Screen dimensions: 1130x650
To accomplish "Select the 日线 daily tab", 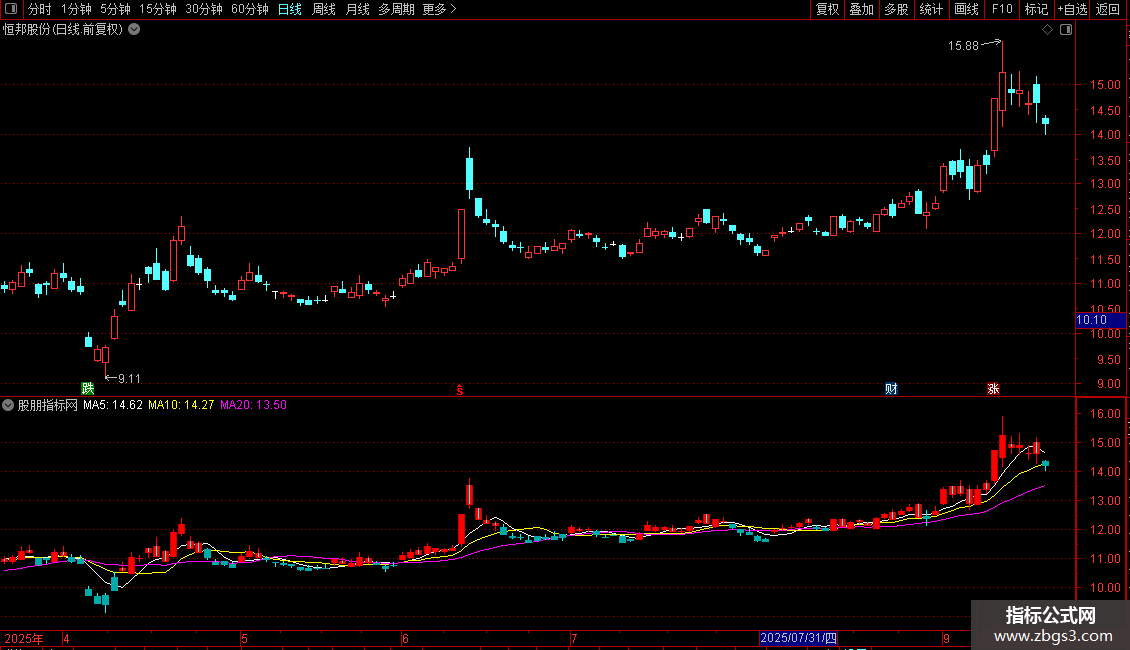I will click(x=290, y=9).
